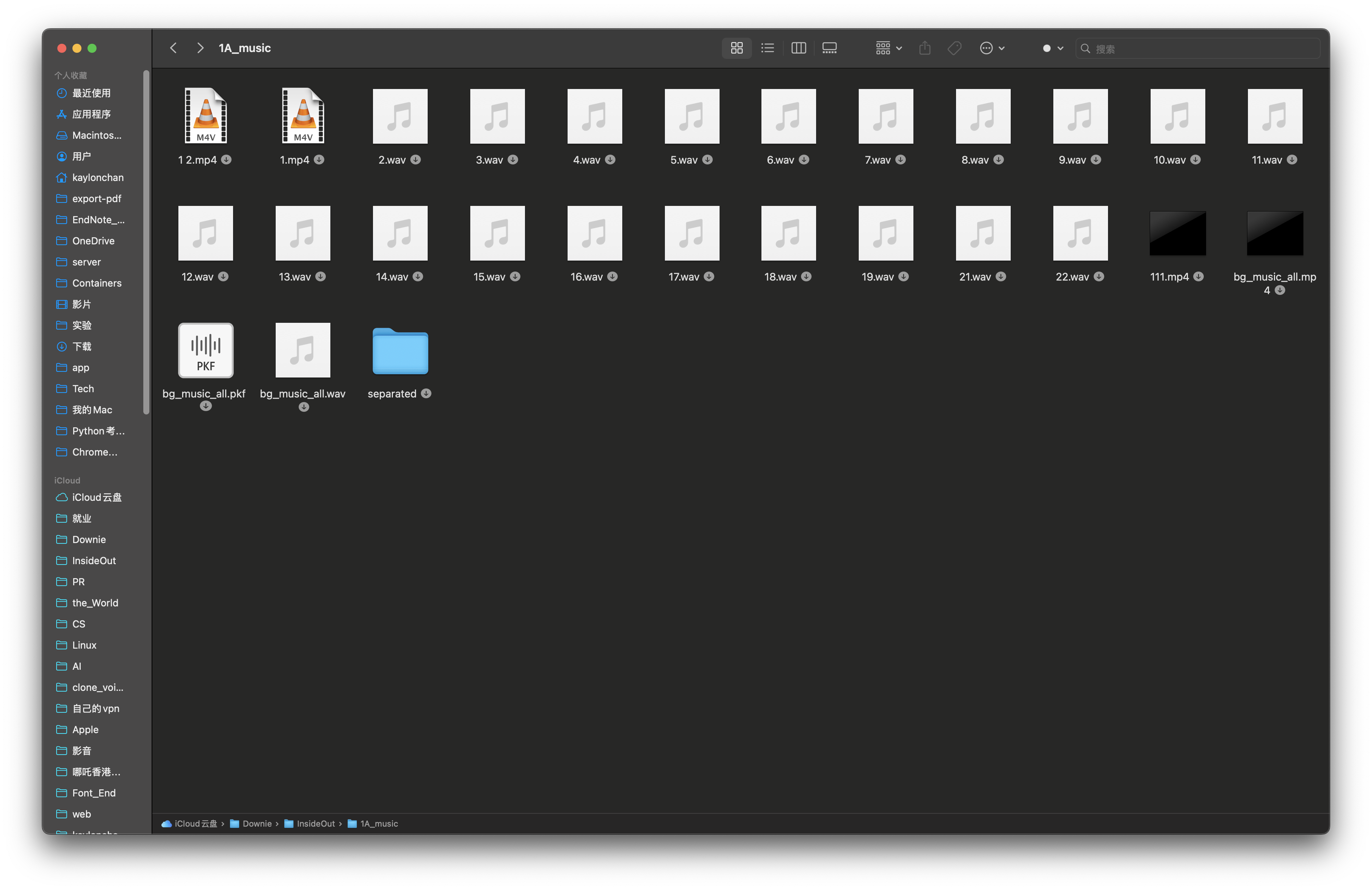This screenshot has width=1372, height=890.
Task: Select the 22.wav audio file icon
Action: coord(1080,233)
